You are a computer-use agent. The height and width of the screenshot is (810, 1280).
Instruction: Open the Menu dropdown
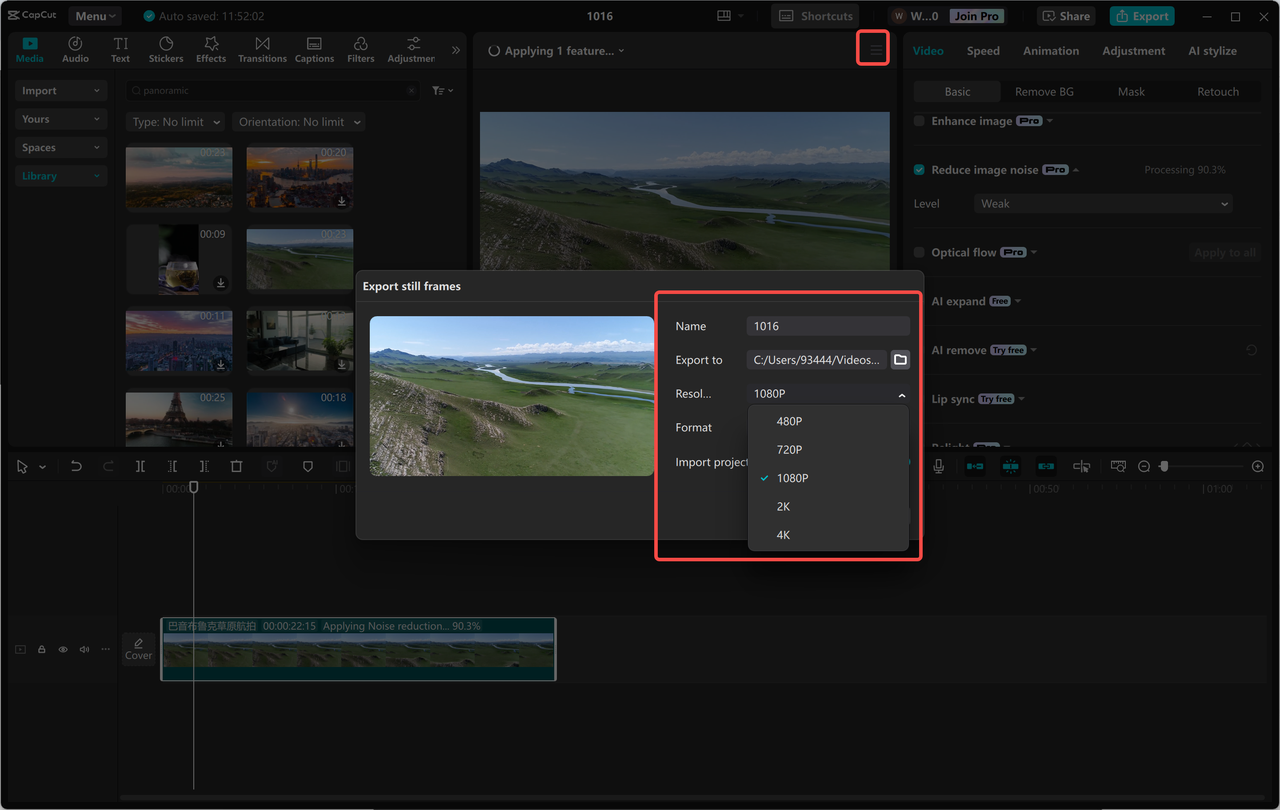point(94,15)
